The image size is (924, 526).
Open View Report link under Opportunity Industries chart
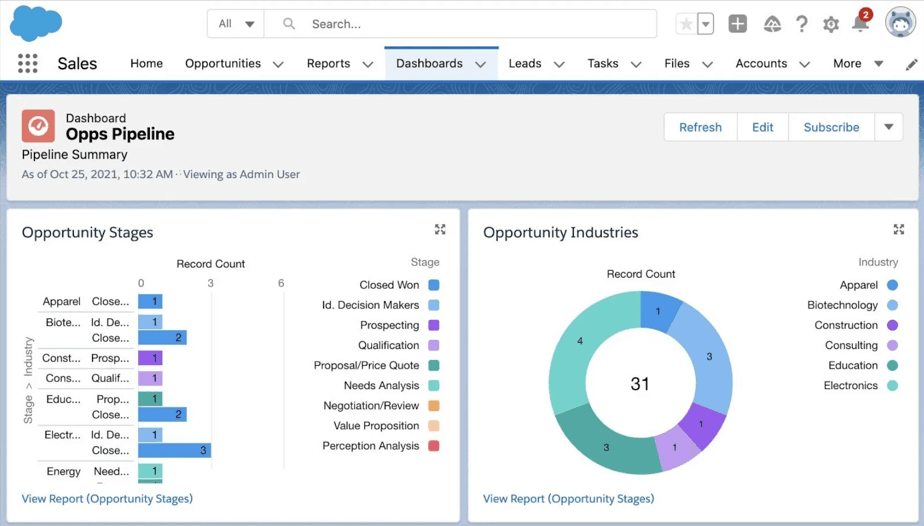(x=569, y=498)
